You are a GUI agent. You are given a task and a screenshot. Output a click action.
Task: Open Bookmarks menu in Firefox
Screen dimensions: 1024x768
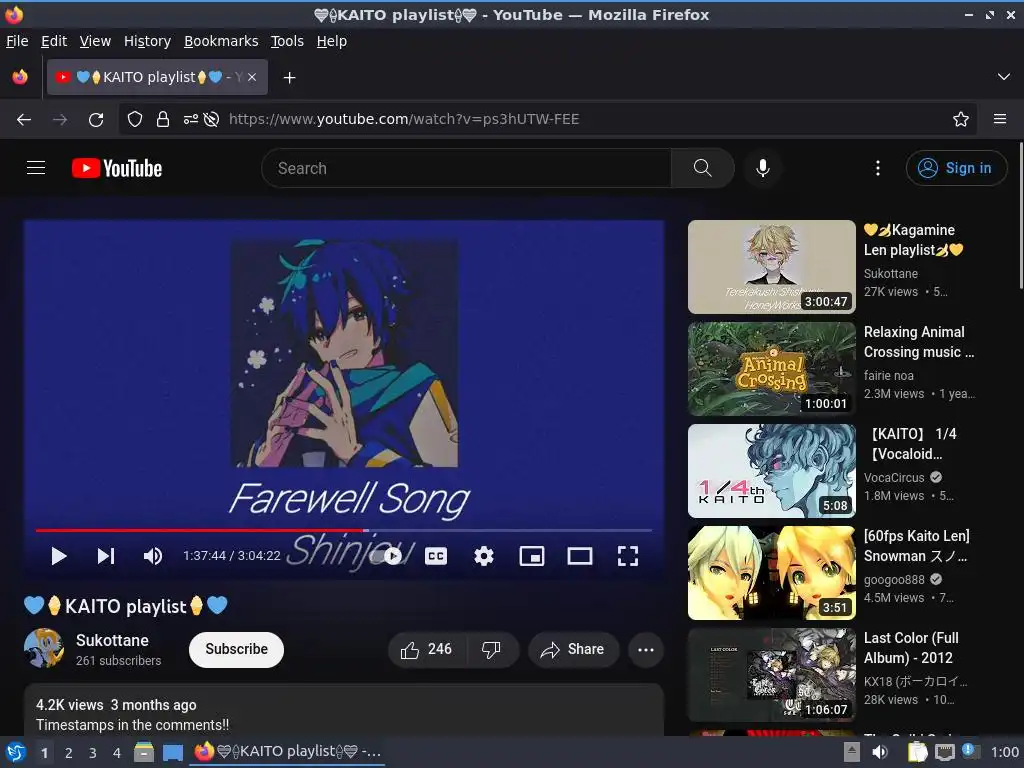221,41
